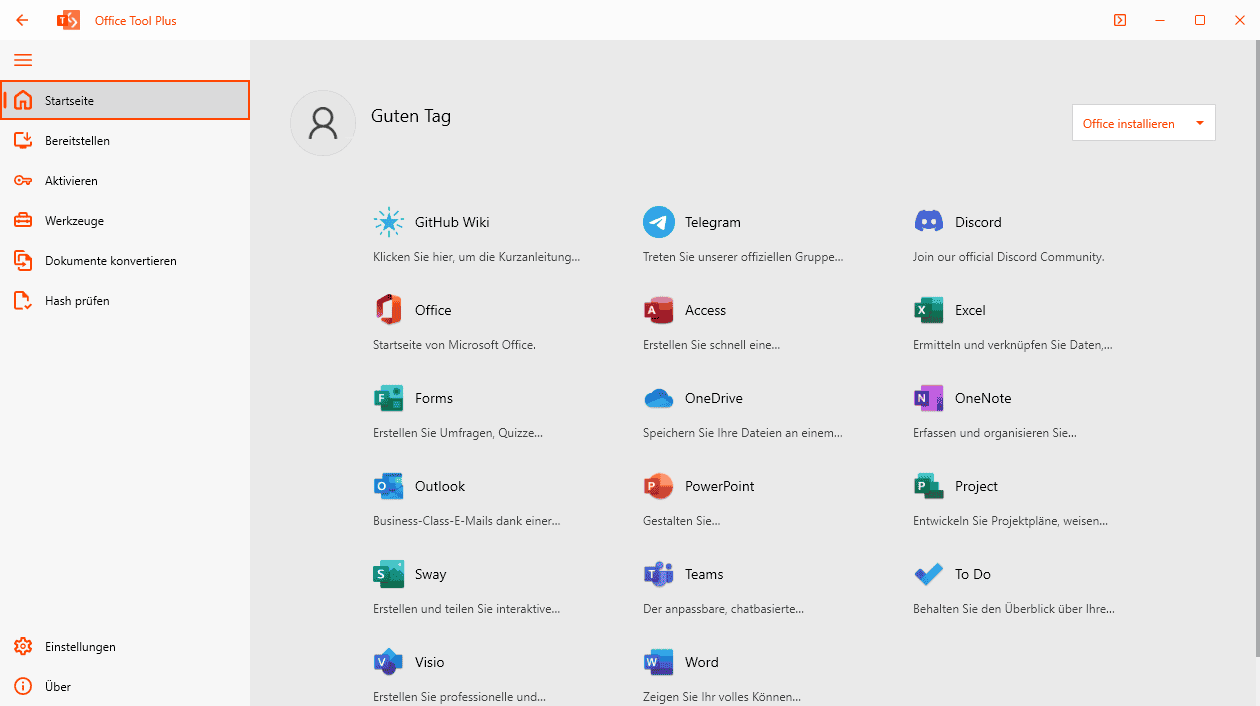
Task: Open the Discord icon
Action: (x=928, y=222)
